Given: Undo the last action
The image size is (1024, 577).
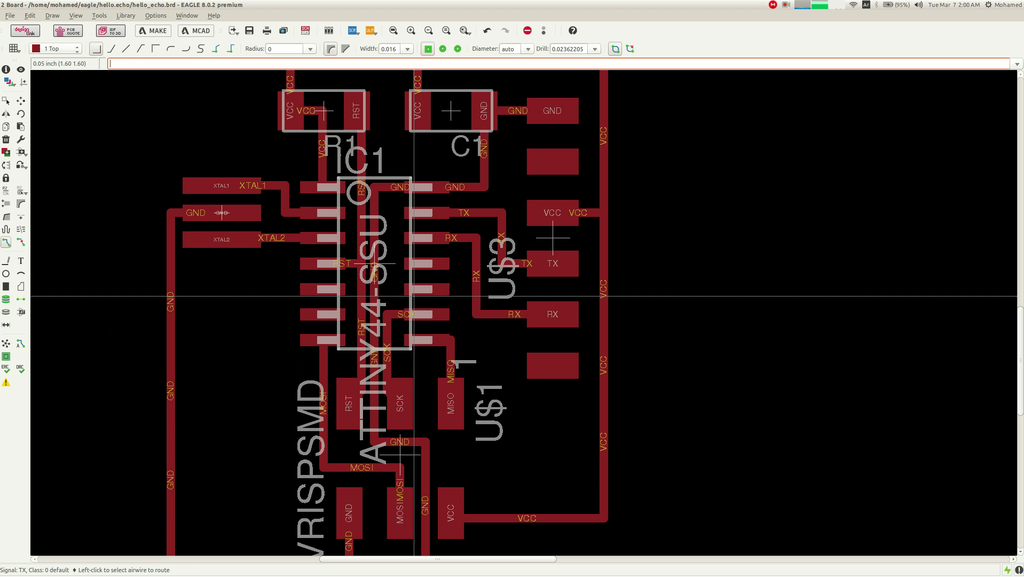Looking at the screenshot, I should pos(487,31).
